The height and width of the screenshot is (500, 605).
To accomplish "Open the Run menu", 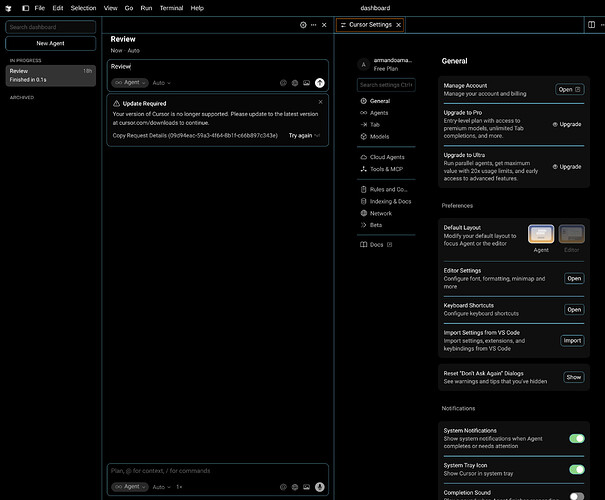I will pos(146,8).
